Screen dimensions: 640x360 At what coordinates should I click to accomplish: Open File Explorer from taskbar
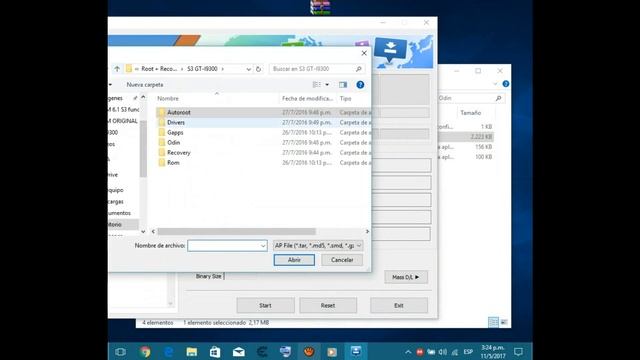pyautogui.click(x=192, y=351)
